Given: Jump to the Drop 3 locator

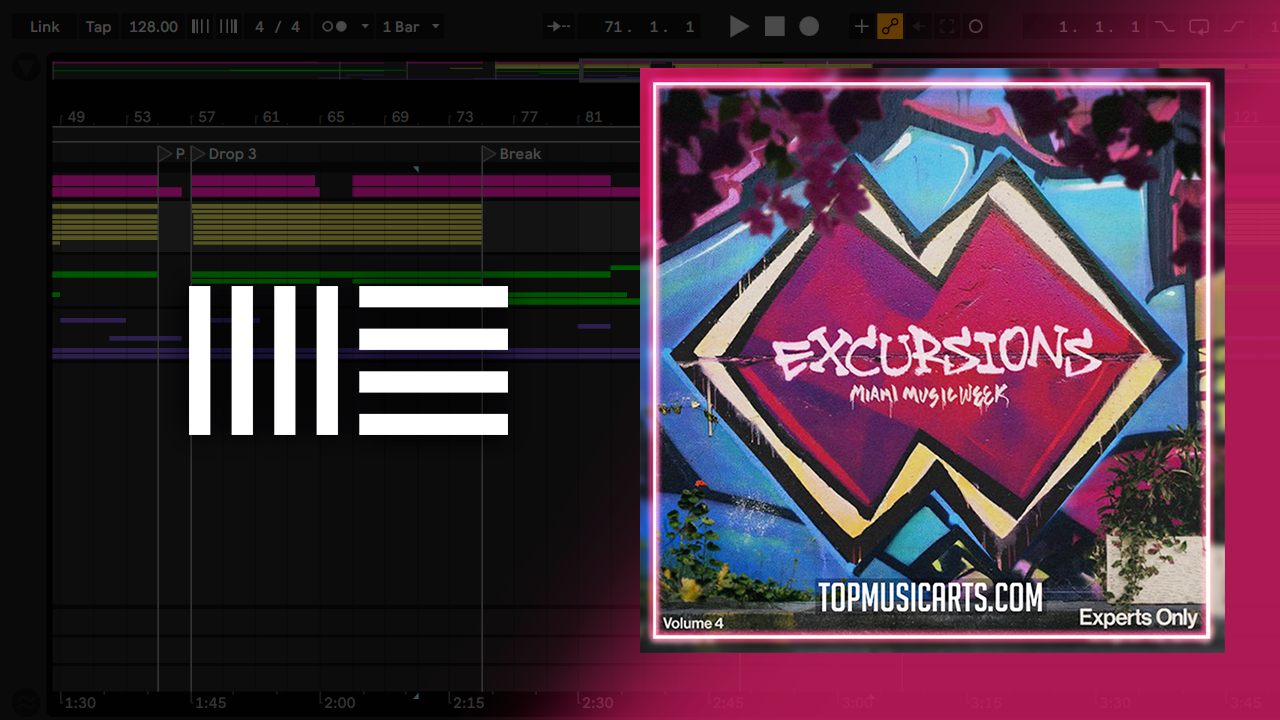Looking at the screenshot, I should tap(198, 154).
